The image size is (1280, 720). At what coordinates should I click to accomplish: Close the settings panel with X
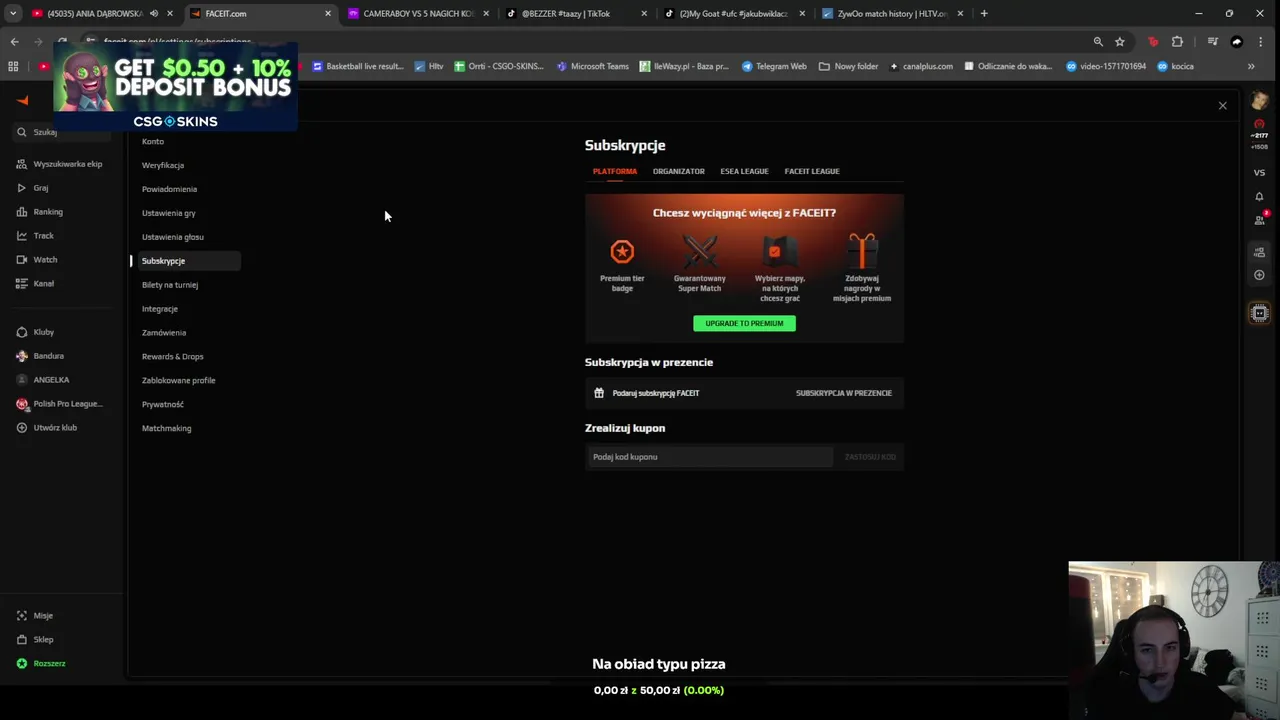click(x=1222, y=105)
